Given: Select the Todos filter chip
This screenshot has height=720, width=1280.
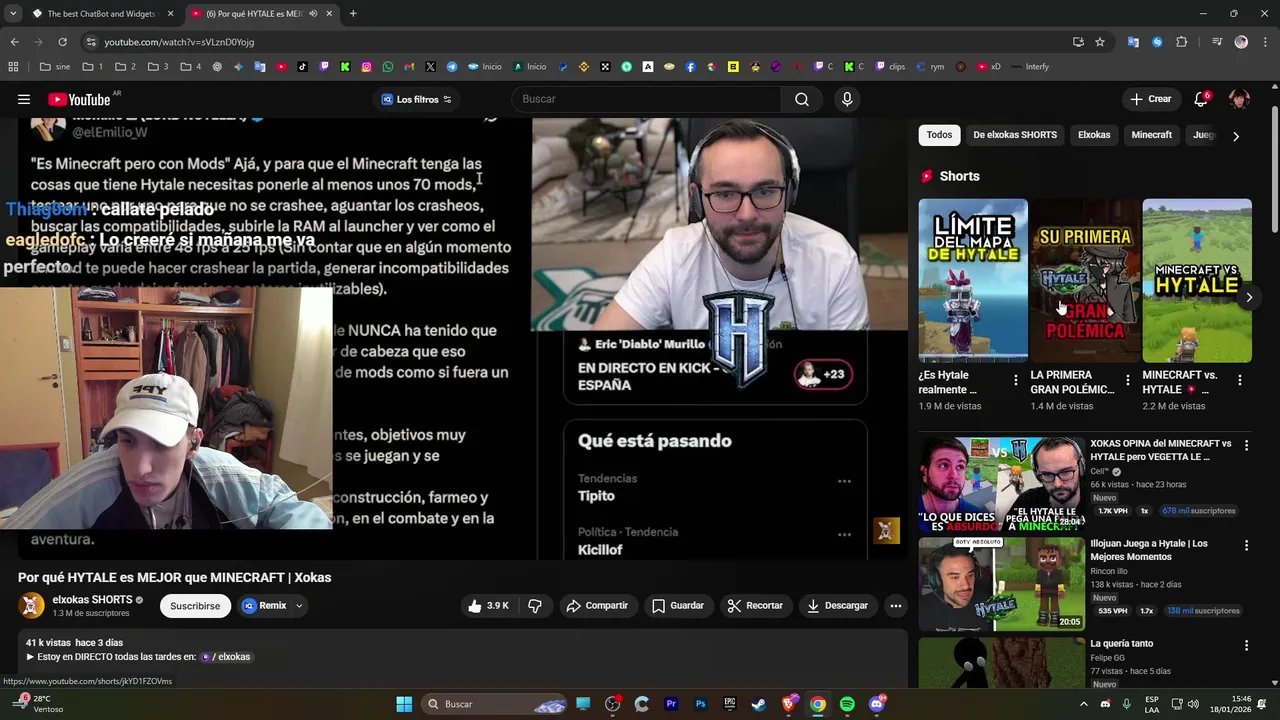Looking at the screenshot, I should [x=939, y=135].
